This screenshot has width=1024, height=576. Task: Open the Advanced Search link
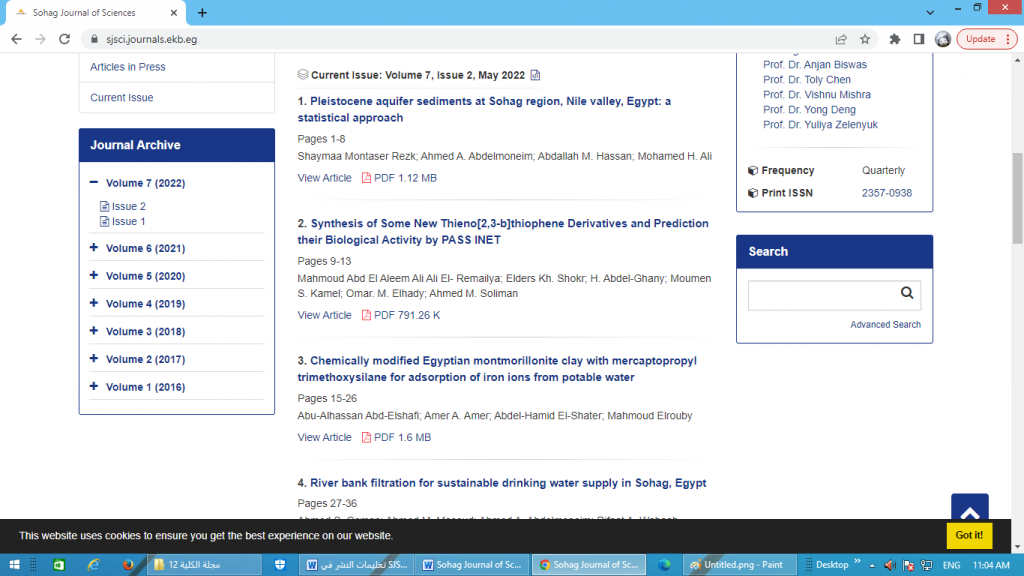pyautogui.click(x=885, y=325)
